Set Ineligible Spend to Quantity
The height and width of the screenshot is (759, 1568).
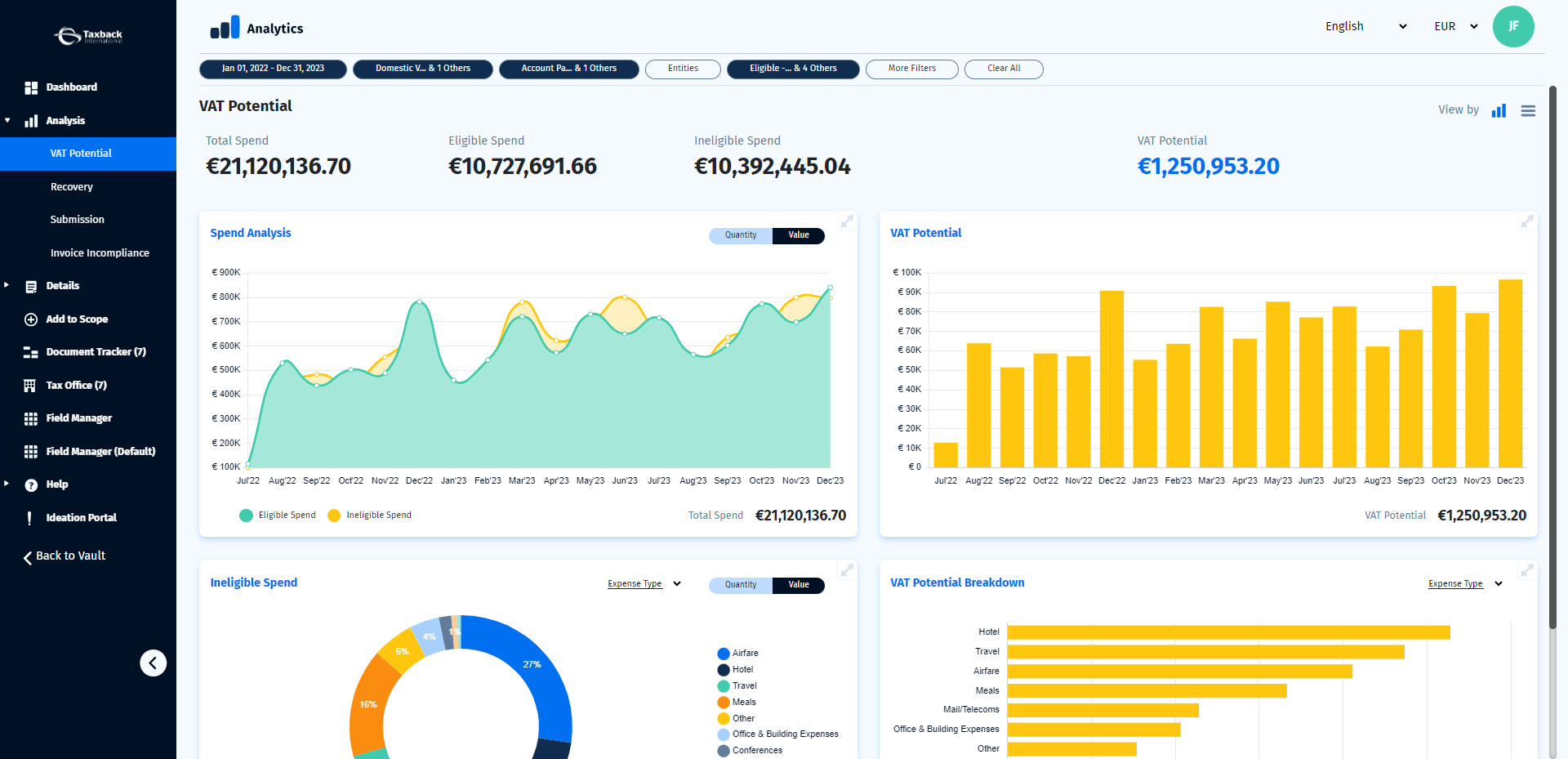pos(741,585)
